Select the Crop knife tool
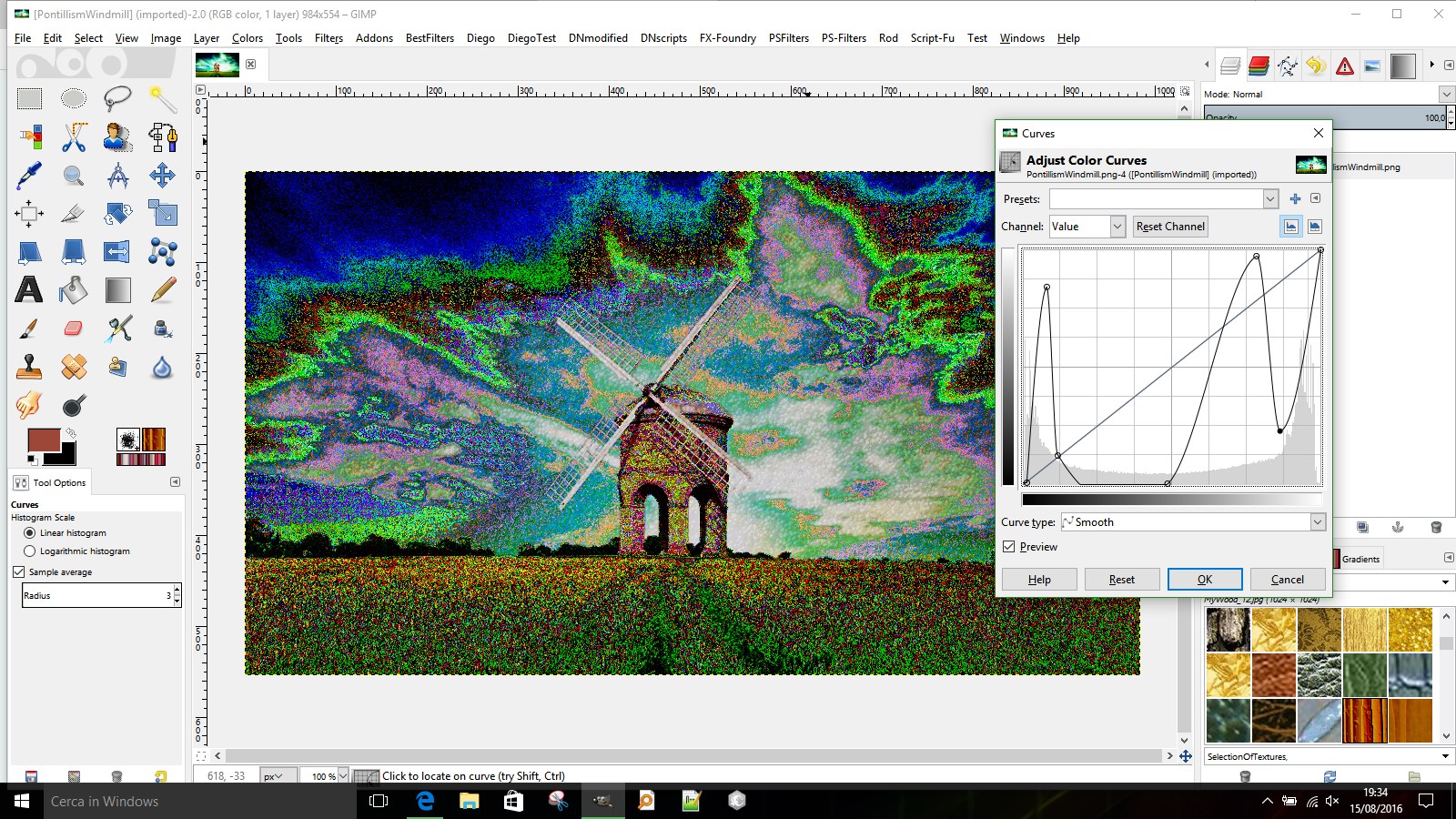 click(x=74, y=213)
